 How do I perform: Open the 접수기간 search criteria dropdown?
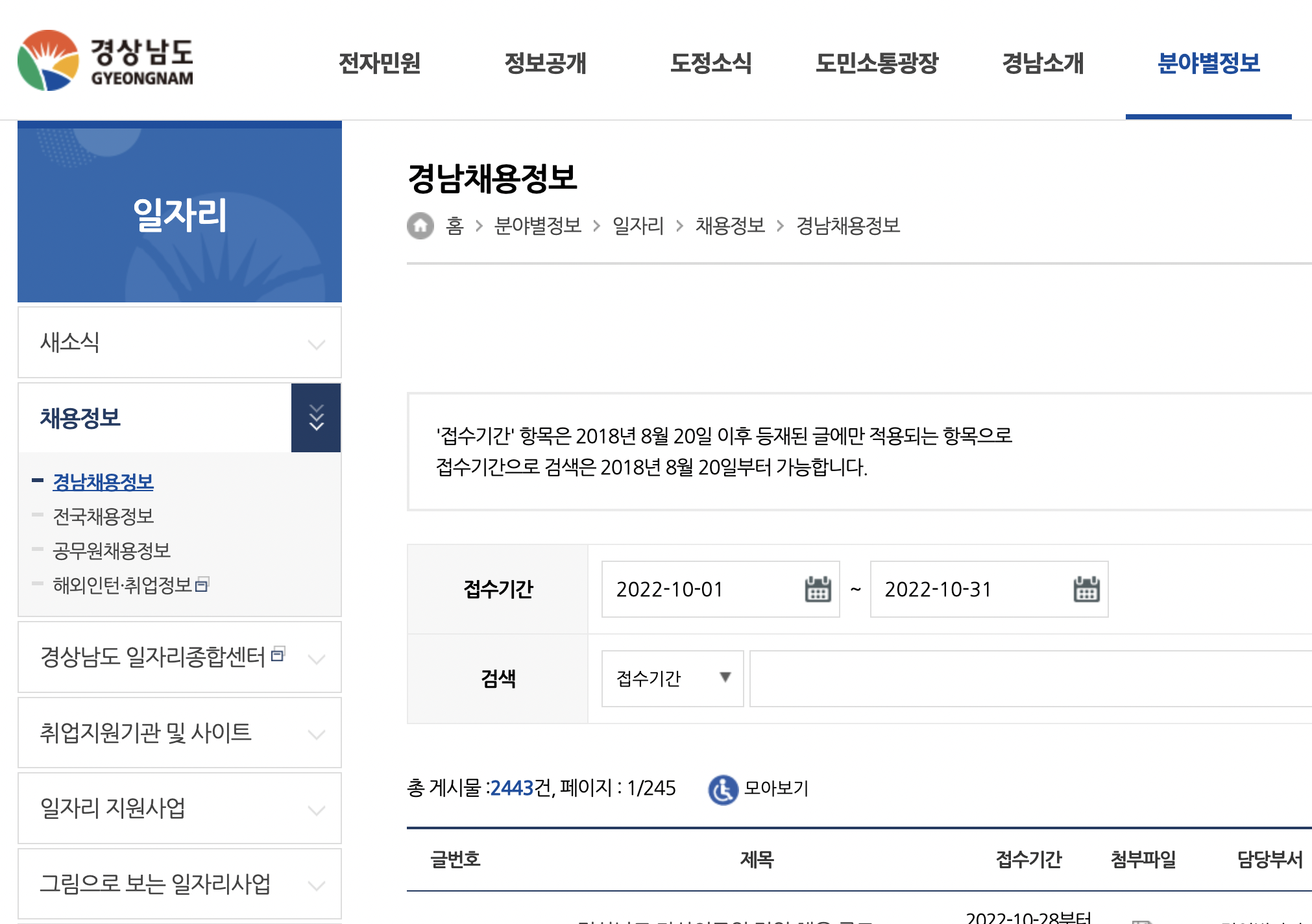pyautogui.click(x=672, y=679)
